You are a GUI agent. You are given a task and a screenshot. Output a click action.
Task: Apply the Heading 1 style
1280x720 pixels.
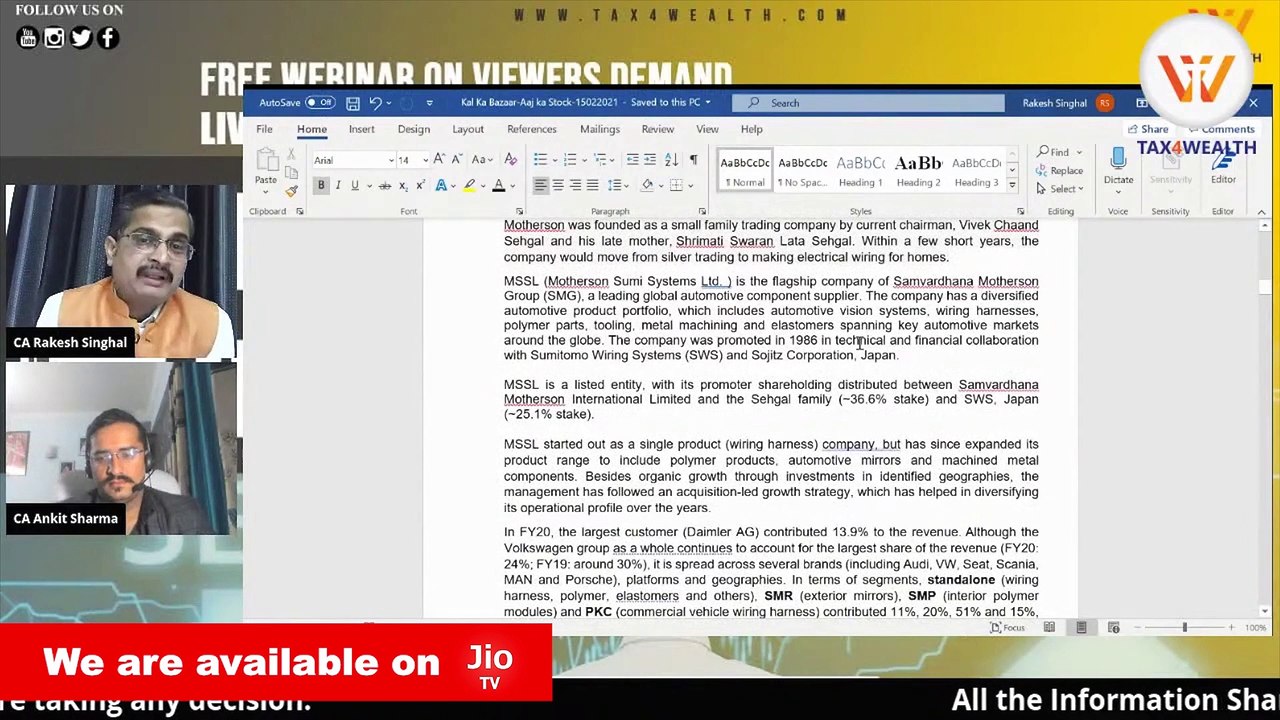860,172
